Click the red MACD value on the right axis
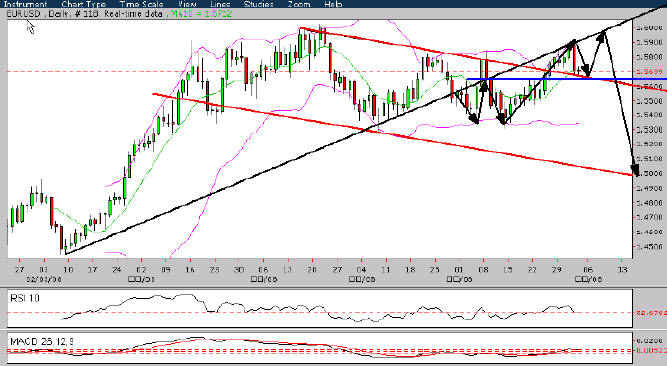This screenshot has width=667, height=366. click(651, 350)
